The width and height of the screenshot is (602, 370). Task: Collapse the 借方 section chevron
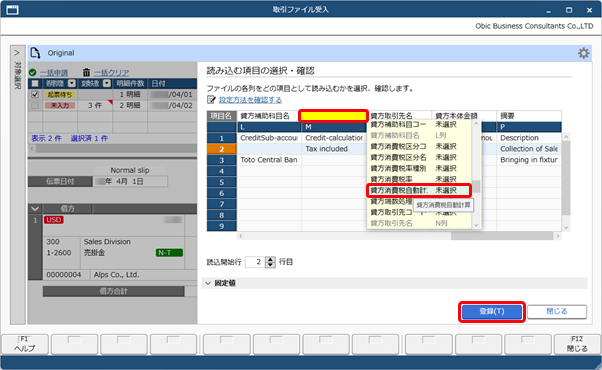pos(35,209)
